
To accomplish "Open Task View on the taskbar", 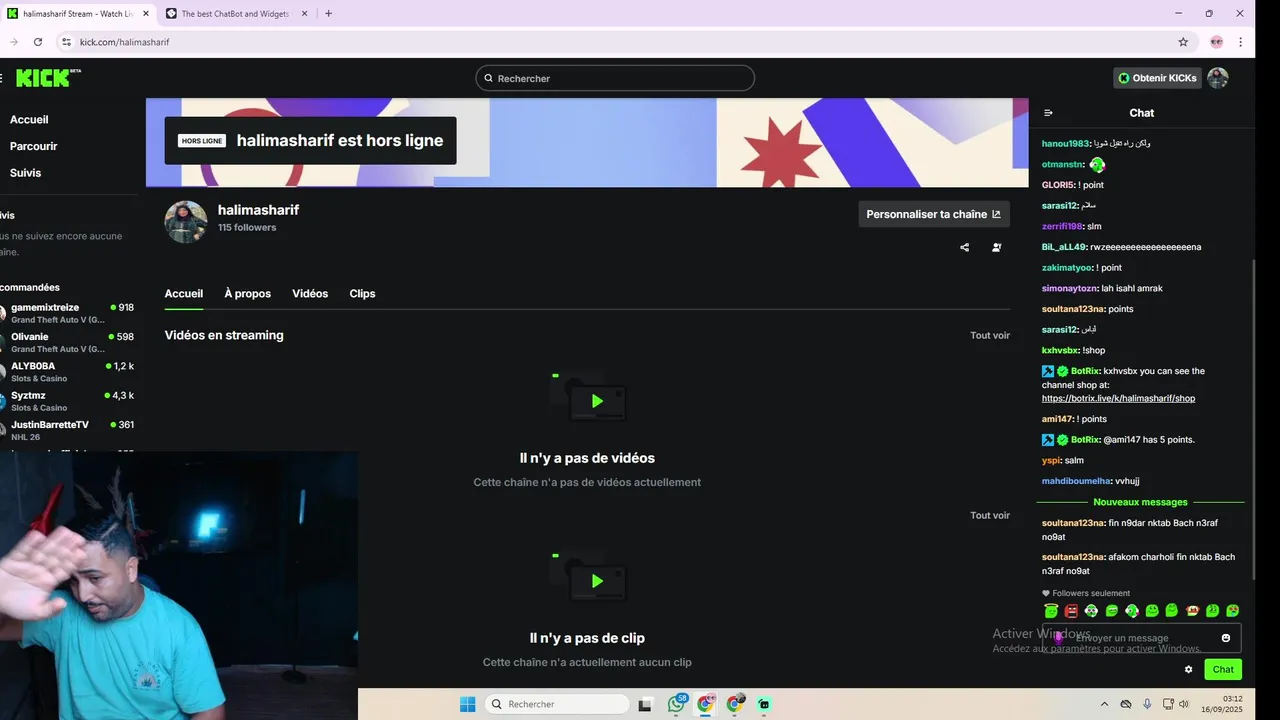I will pyautogui.click(x=645, y=704).
